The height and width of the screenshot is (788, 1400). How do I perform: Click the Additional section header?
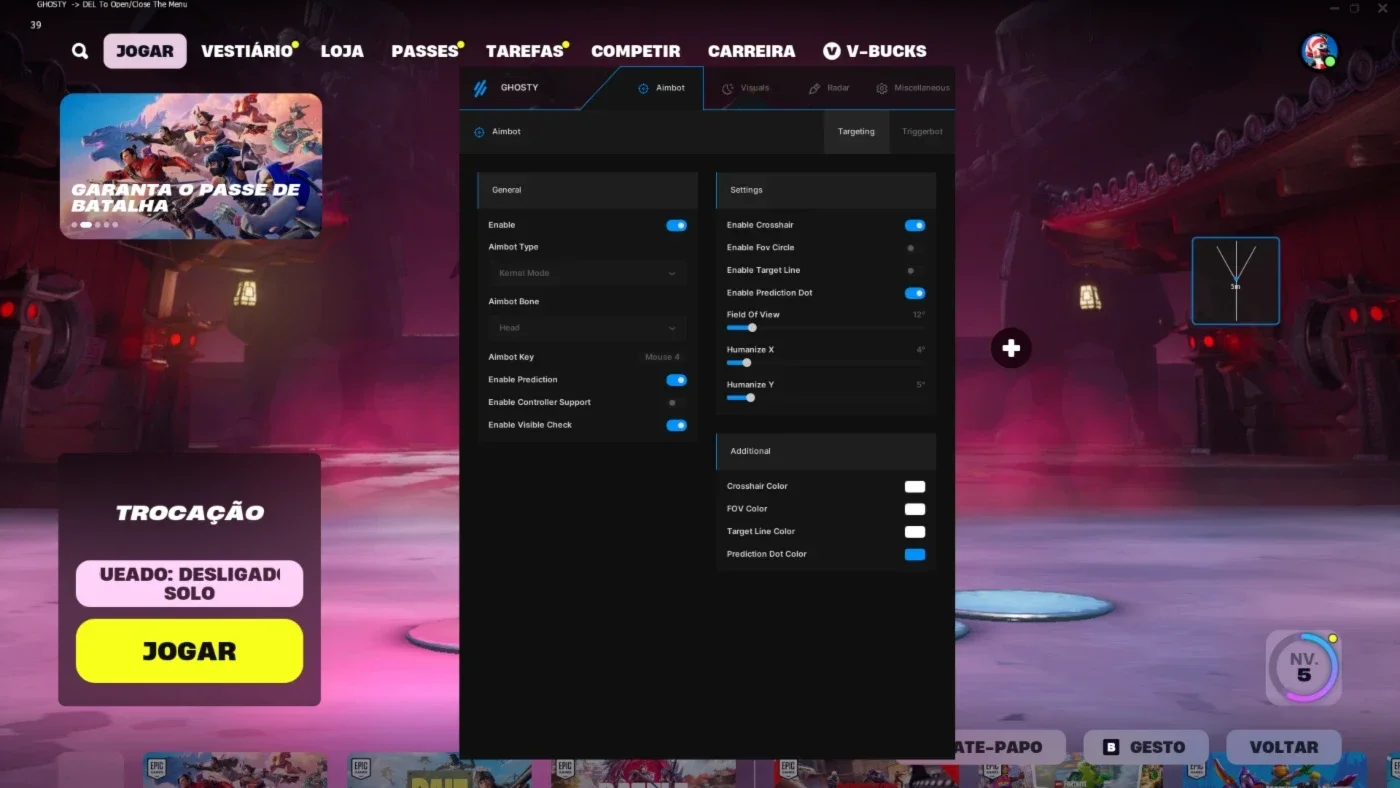point(826,452)
